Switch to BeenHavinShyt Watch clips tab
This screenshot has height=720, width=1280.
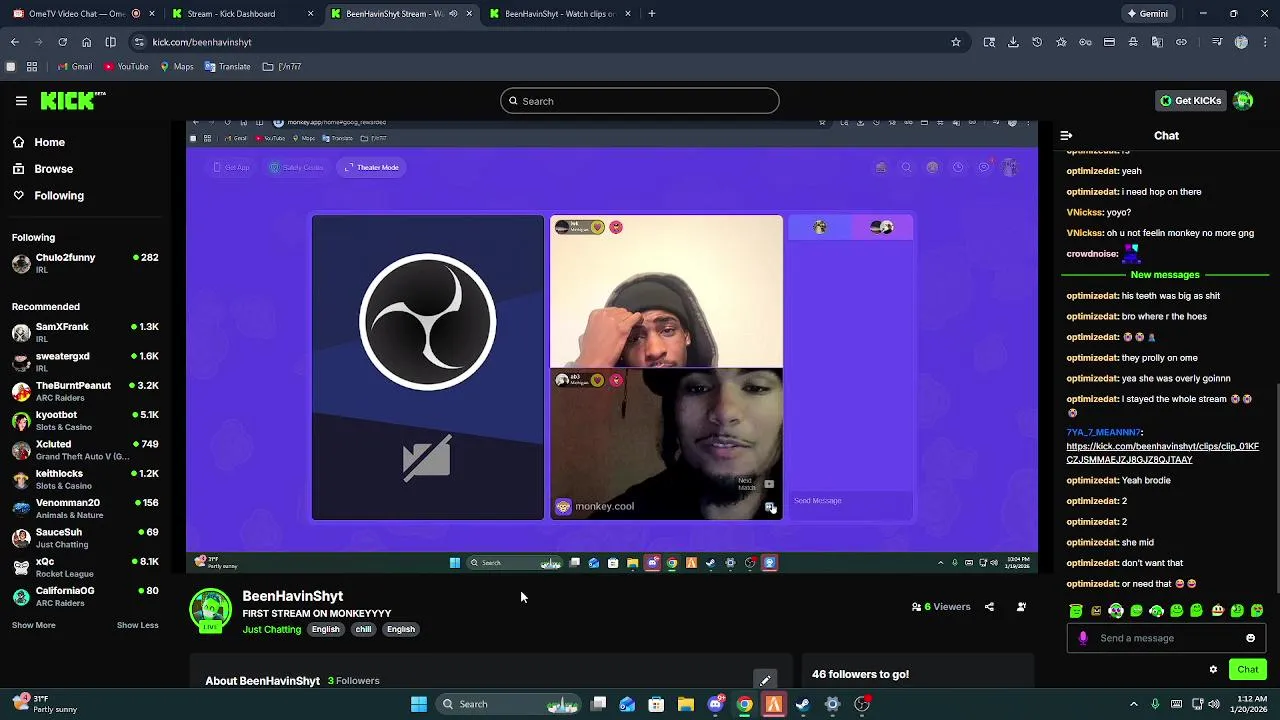560,14
